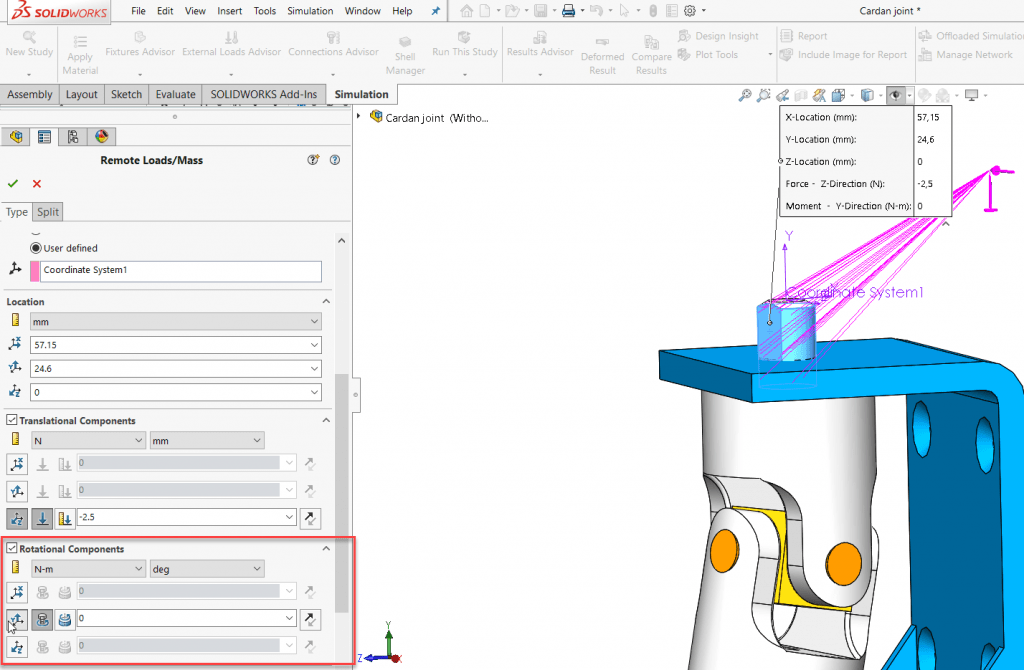The height and width of the screenshot is (670, 1024).
Task: Open the ConfigurationManager tab icon
Action: pyautogui.click(x=72, y=136)
